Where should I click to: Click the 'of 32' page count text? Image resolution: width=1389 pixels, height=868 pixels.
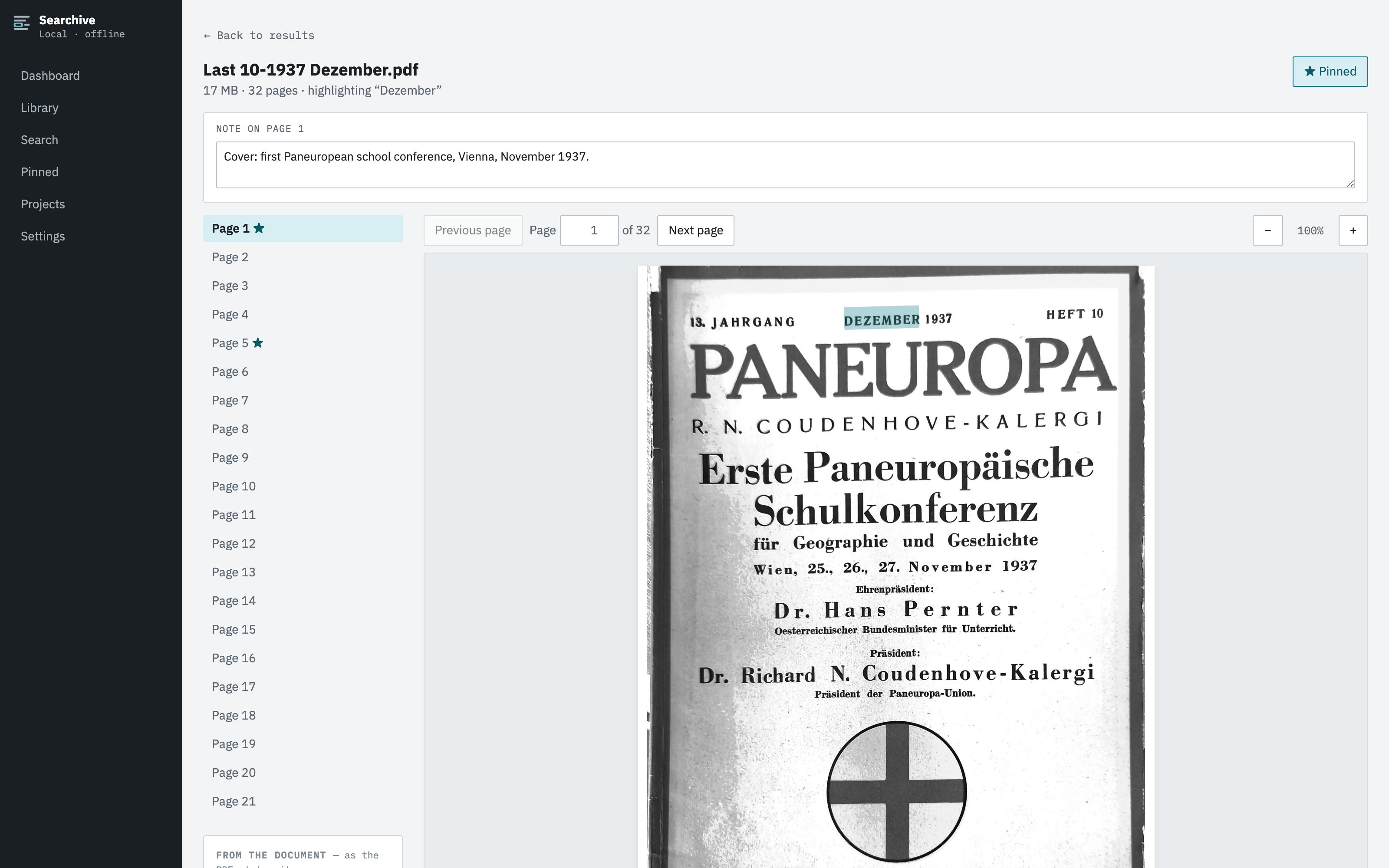[636, 230]
